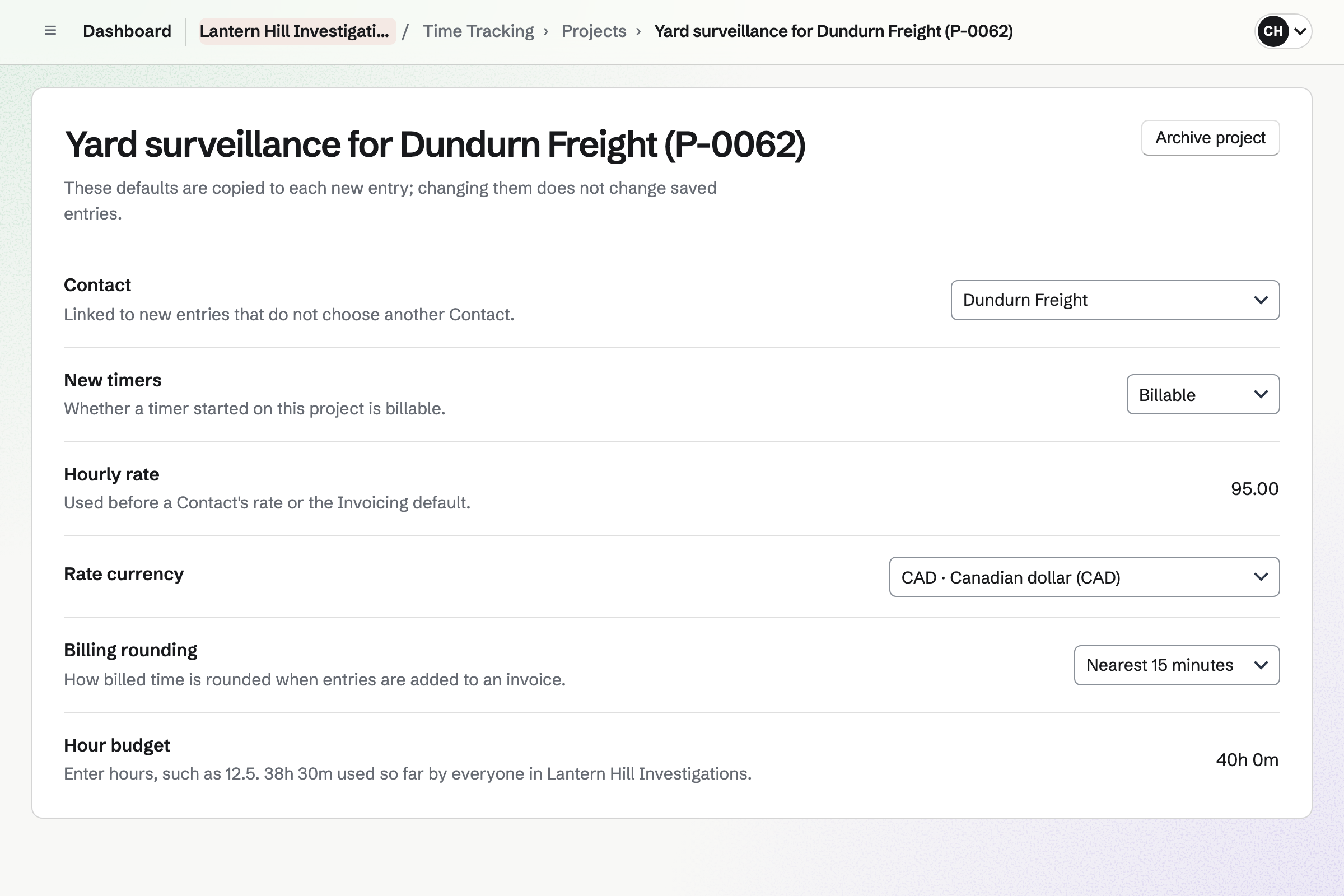Click the Contact label

click(97, 284)
